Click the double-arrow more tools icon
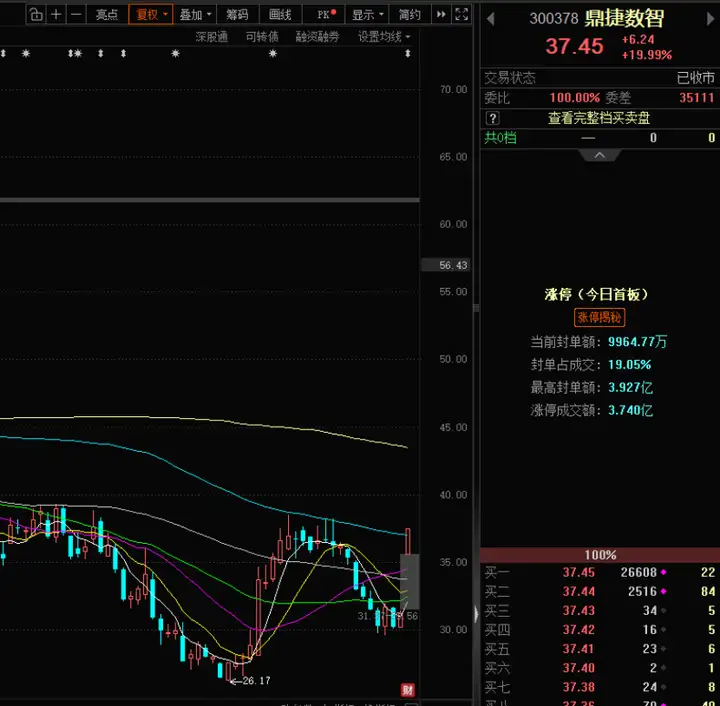 (441, 15)
